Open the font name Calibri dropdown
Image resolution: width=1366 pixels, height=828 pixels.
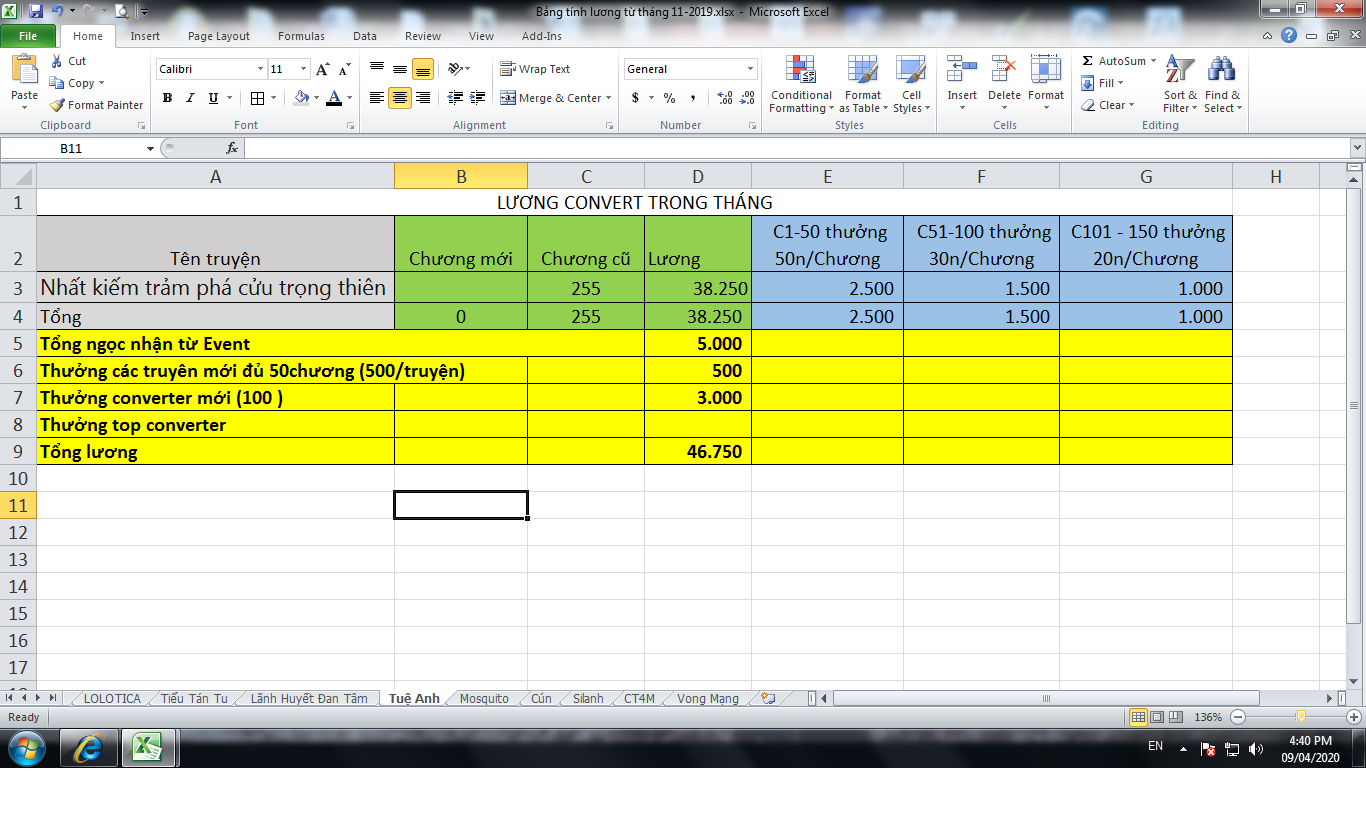(260, 69)
